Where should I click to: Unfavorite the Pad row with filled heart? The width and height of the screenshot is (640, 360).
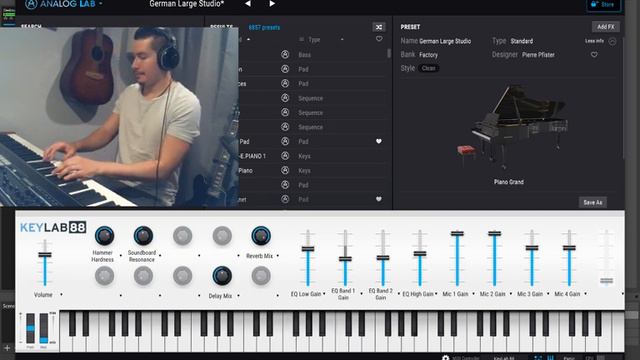[379, 141]
